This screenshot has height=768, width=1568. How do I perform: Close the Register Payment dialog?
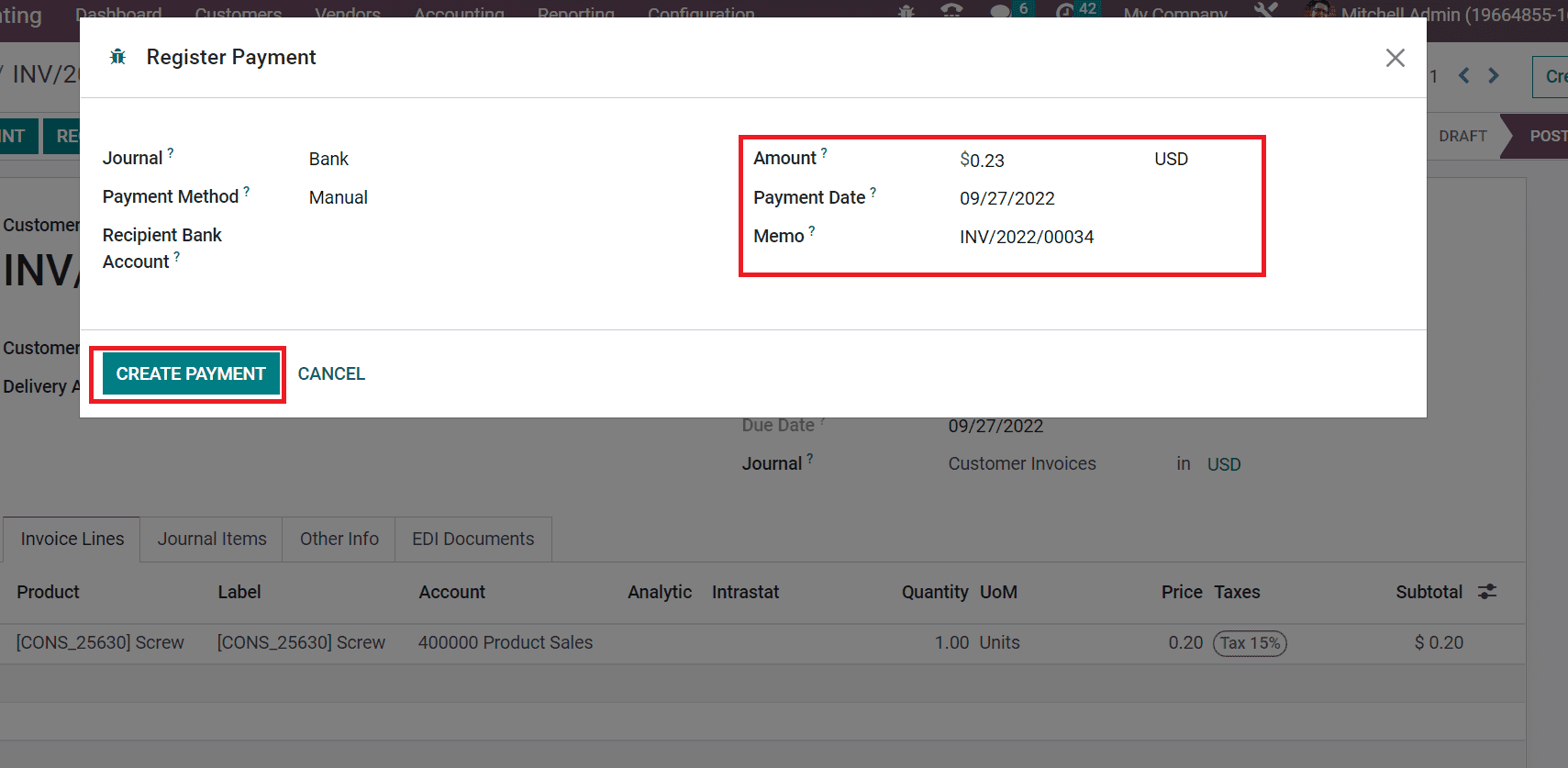(x=1396, y=58)
